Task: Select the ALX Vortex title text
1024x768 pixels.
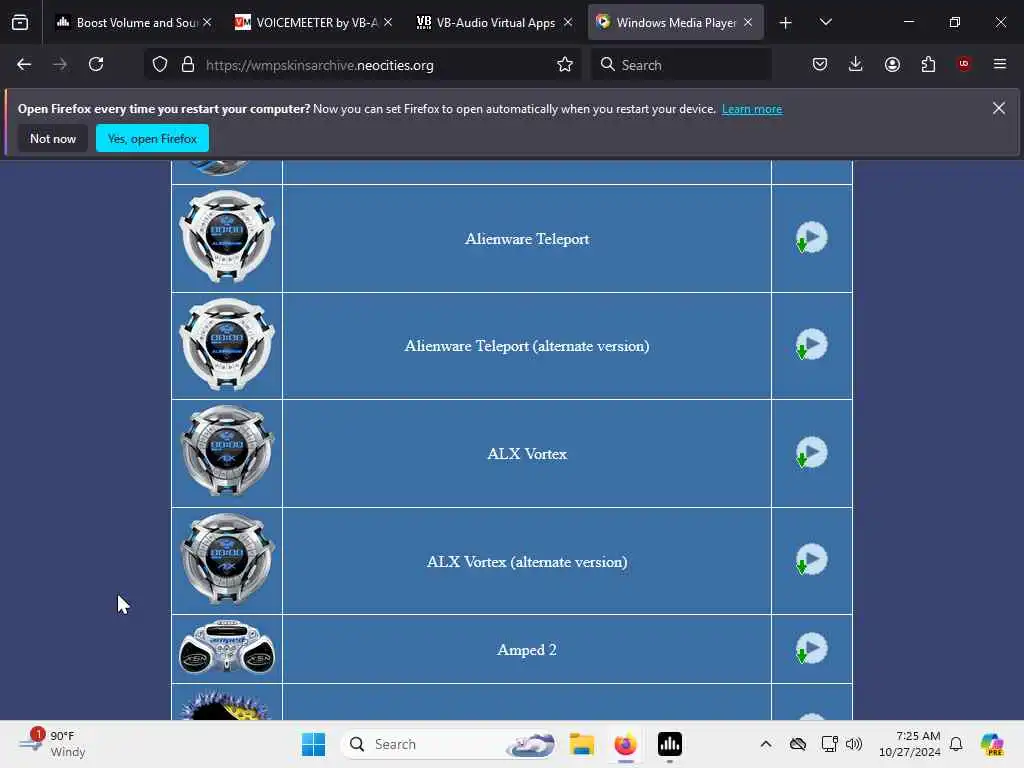Action: point(526,454)
